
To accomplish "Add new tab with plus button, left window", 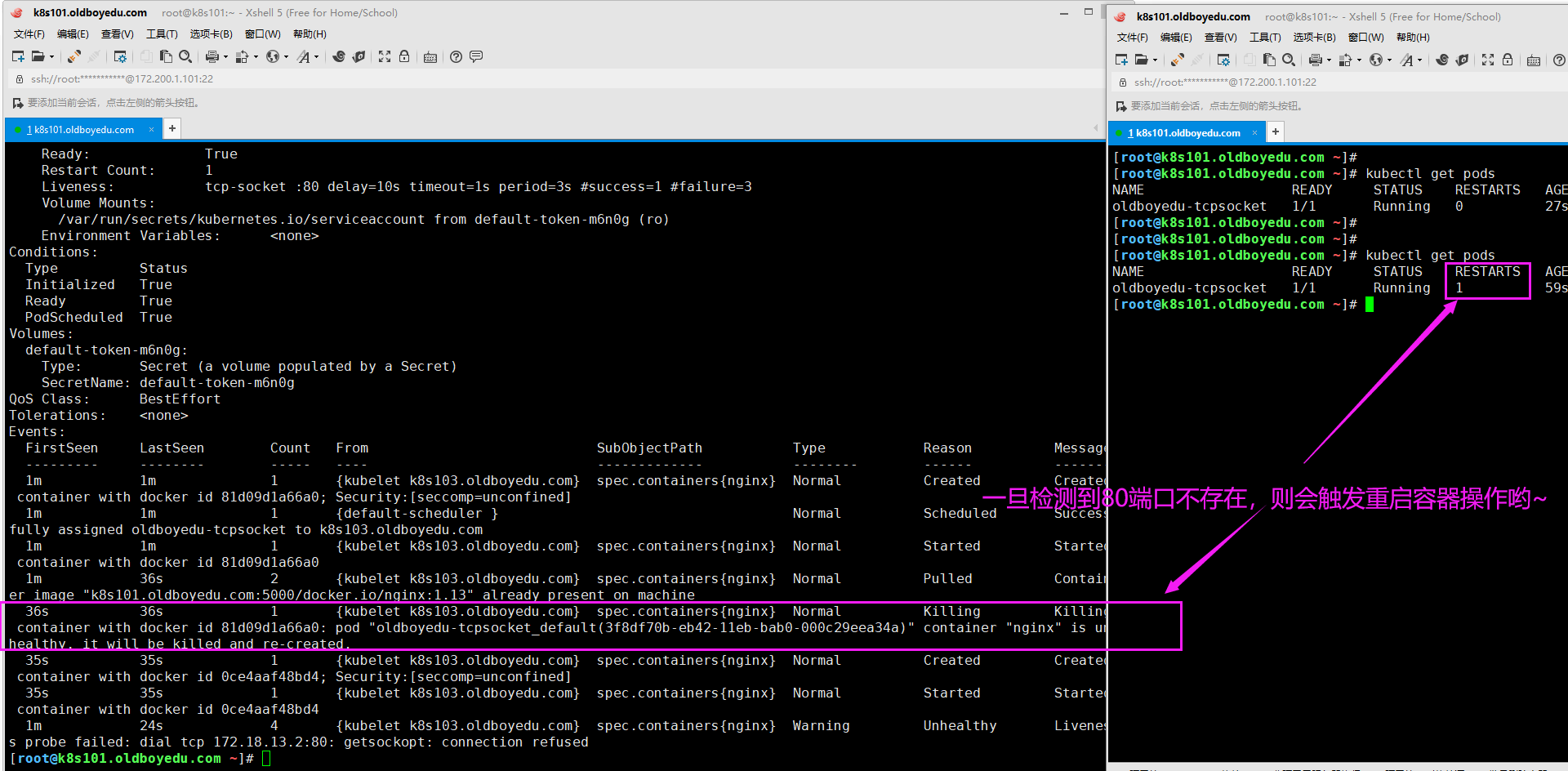I will click(172, 128).
